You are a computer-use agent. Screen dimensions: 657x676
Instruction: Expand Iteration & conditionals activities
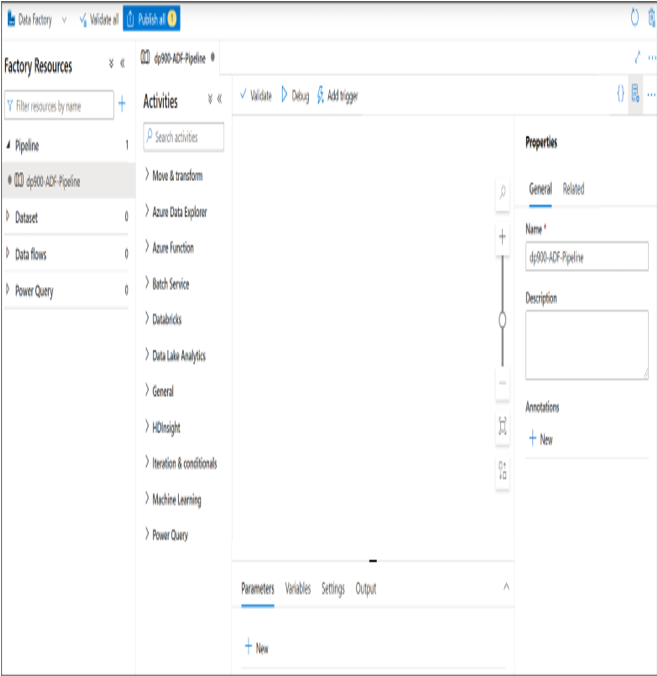[x=181, y=463]
